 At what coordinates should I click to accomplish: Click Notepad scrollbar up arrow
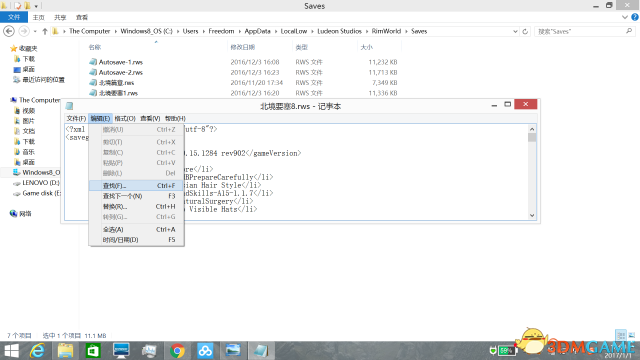(x=532, y=129)
